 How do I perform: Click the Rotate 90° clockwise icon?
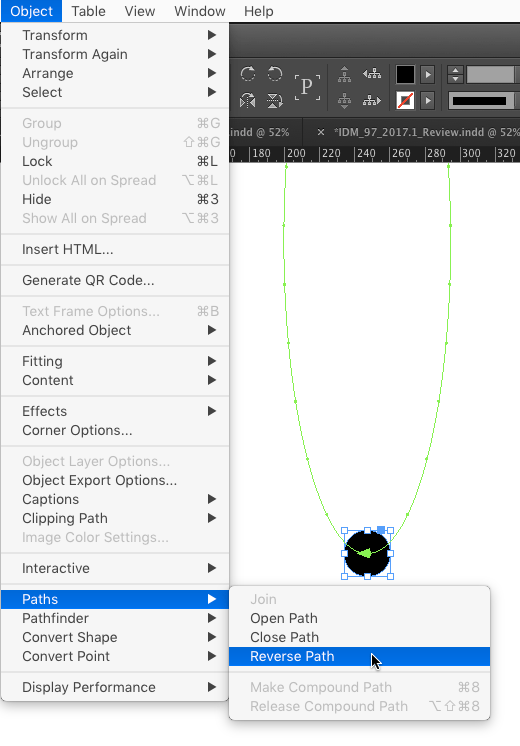tap(248, 74)
